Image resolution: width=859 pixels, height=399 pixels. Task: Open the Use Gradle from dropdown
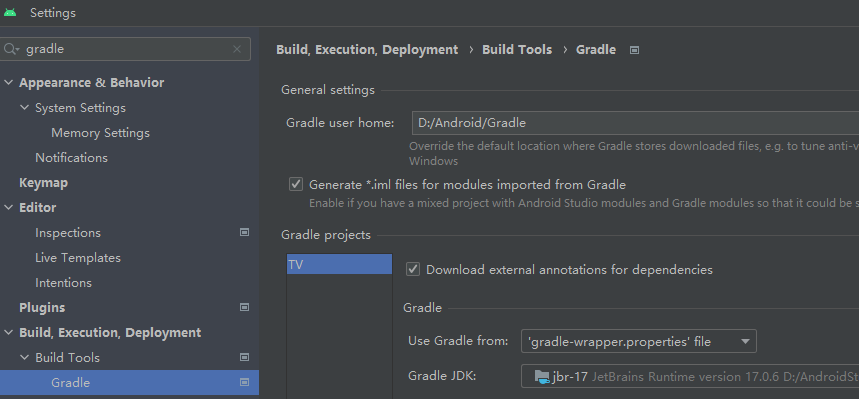(x=639, y=341)
